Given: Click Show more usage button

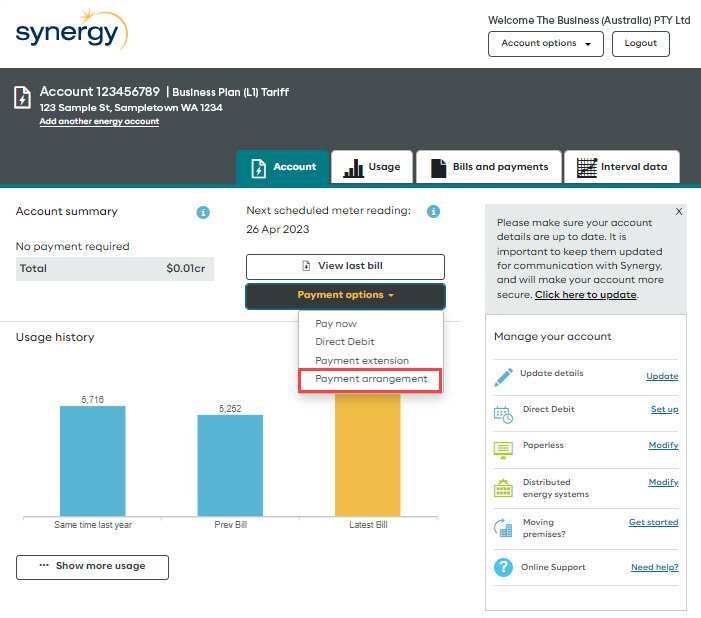Looking at the screenshot, I should (x=93, y=567).
